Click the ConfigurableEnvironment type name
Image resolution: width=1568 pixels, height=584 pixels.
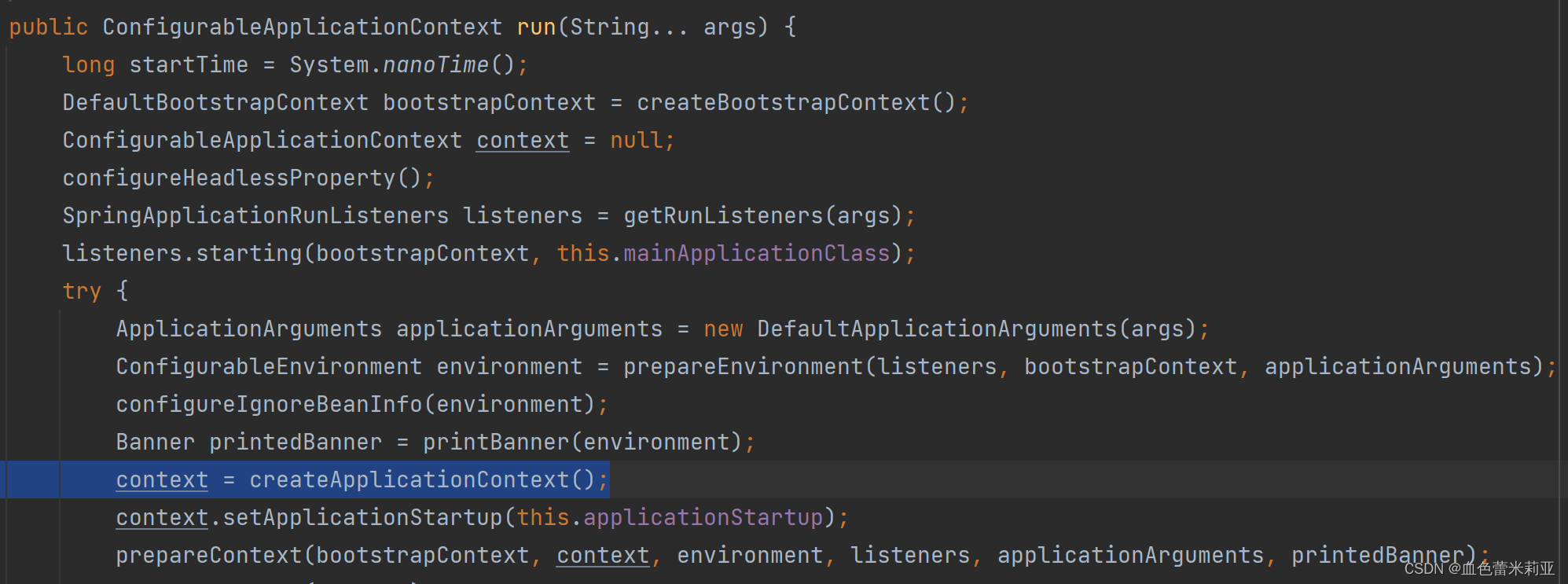[x=269, y=366]
